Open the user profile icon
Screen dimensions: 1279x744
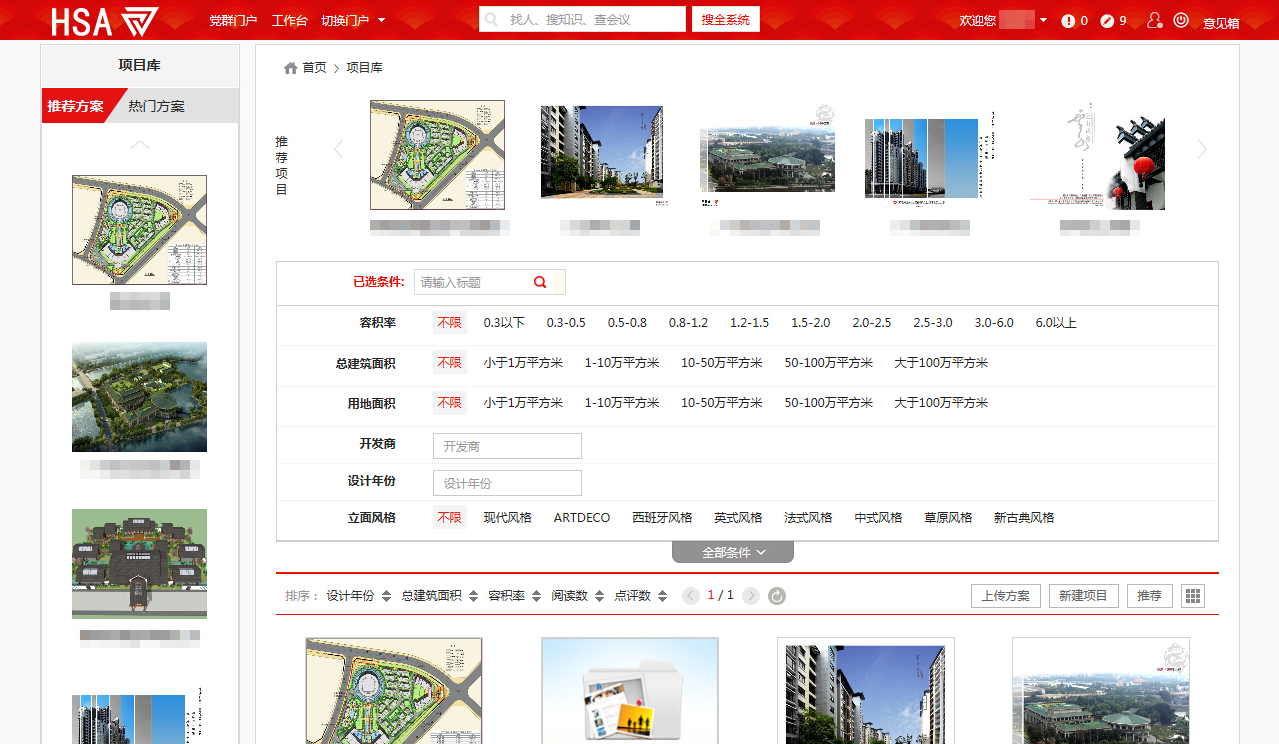click(1154, 20)
